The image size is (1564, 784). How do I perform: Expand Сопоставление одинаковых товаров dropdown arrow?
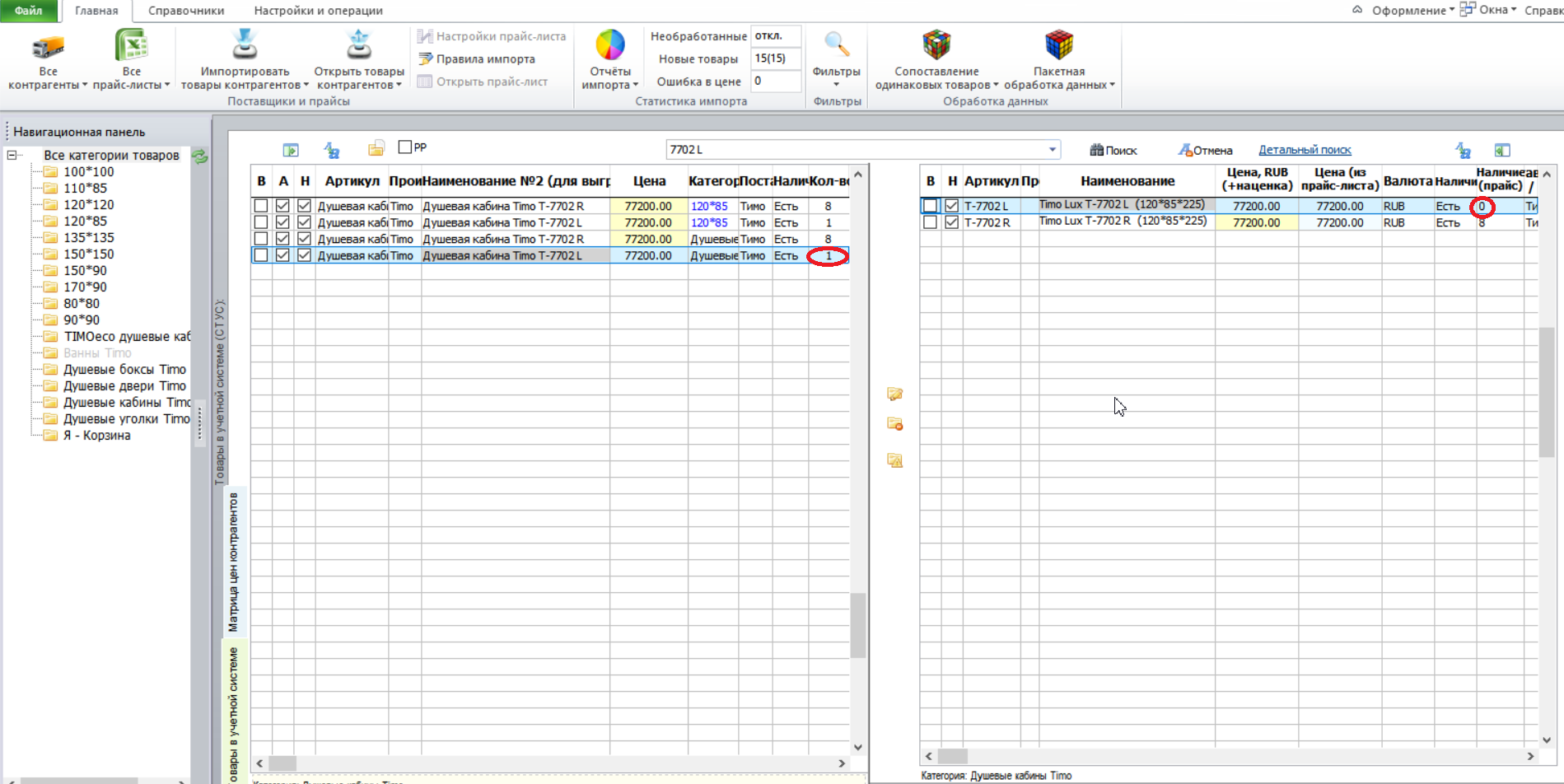pos(996,85)
